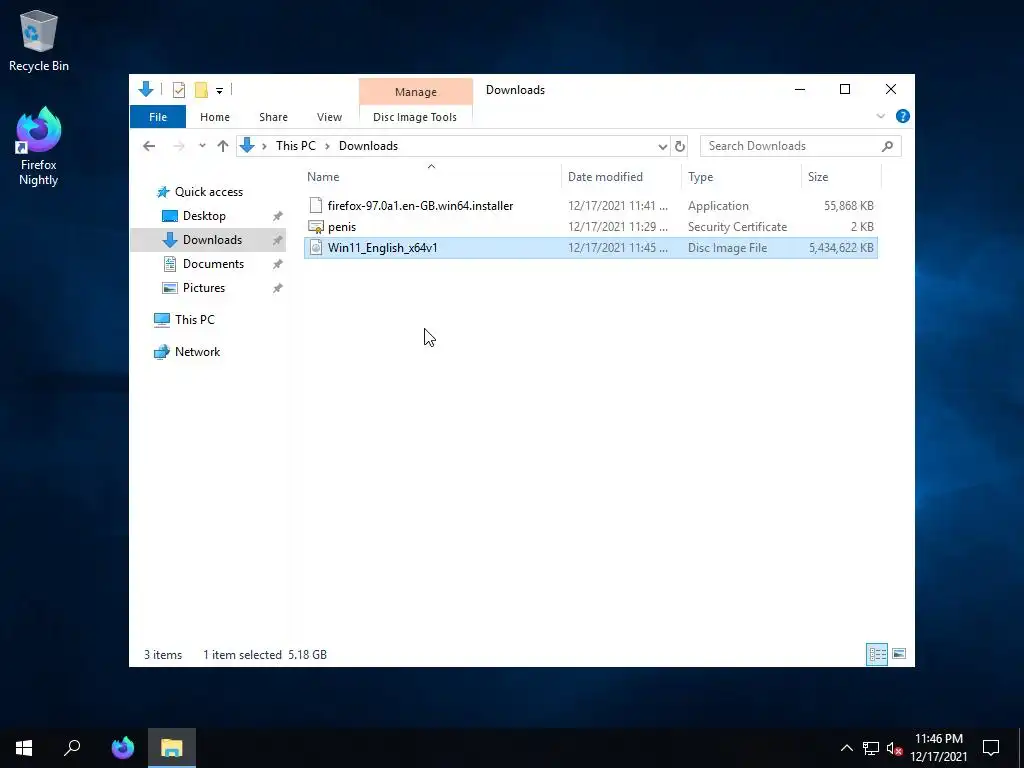This screenshot has width=1024, height=768.
Task: Open the Action Center notifications icon
Action: tap(991, 748)
